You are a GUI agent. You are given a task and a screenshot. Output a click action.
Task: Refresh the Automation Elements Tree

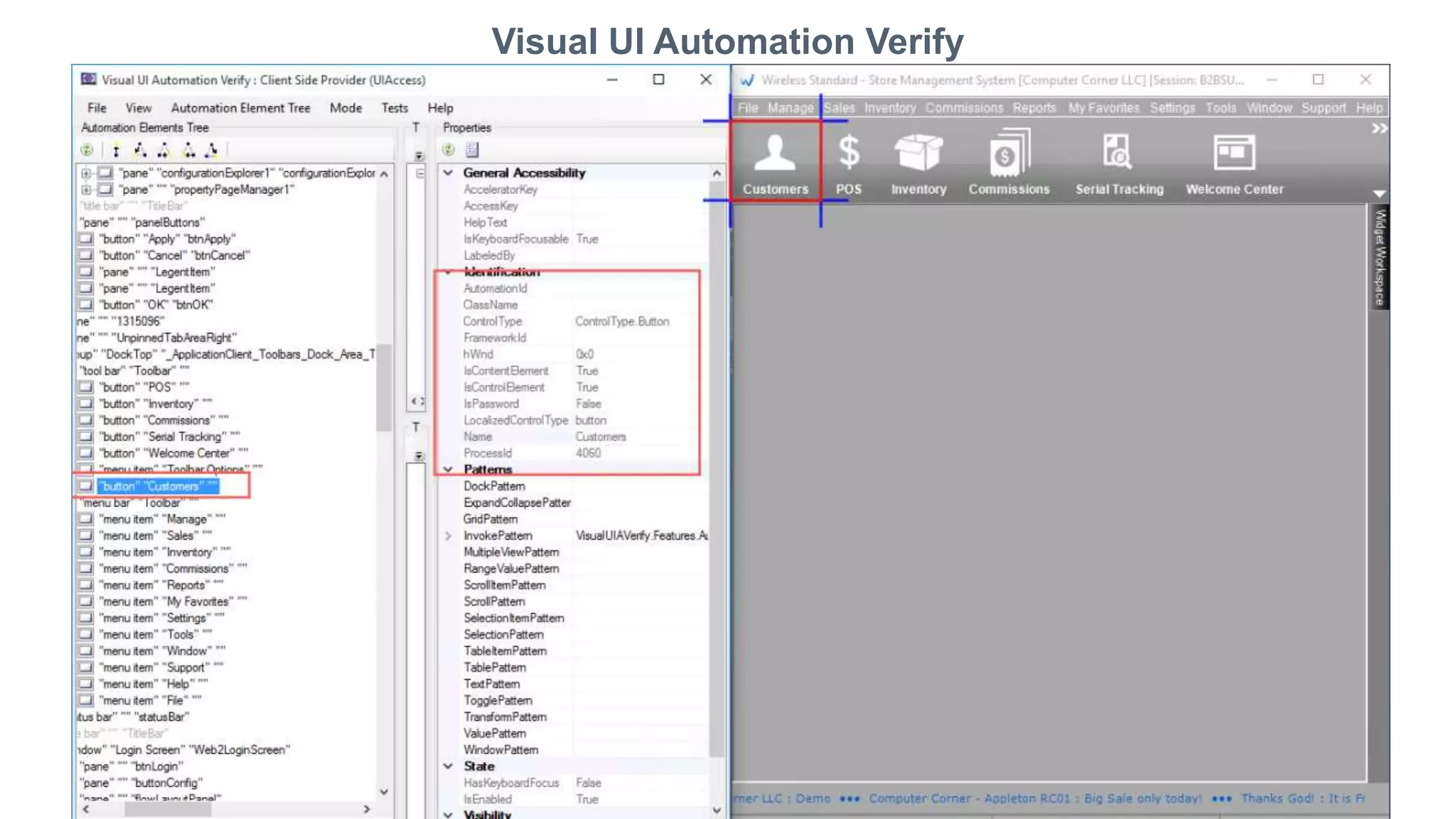click(87, 150)
